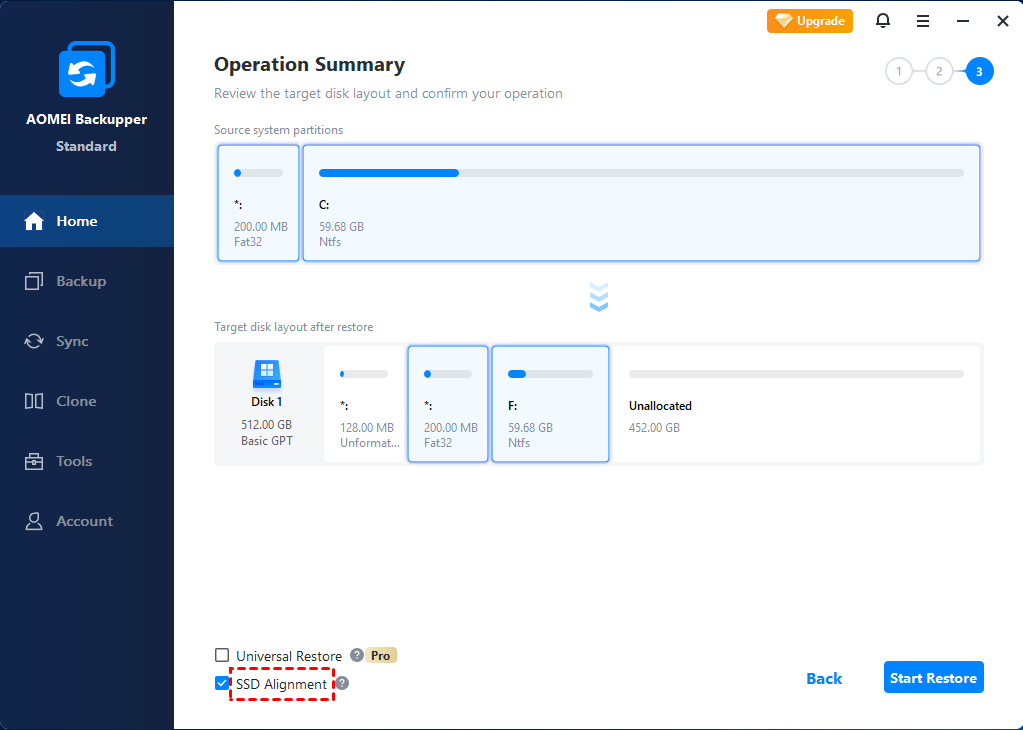Close the Backupper window
1023x730 pixels.
(x=1003, y=21)
